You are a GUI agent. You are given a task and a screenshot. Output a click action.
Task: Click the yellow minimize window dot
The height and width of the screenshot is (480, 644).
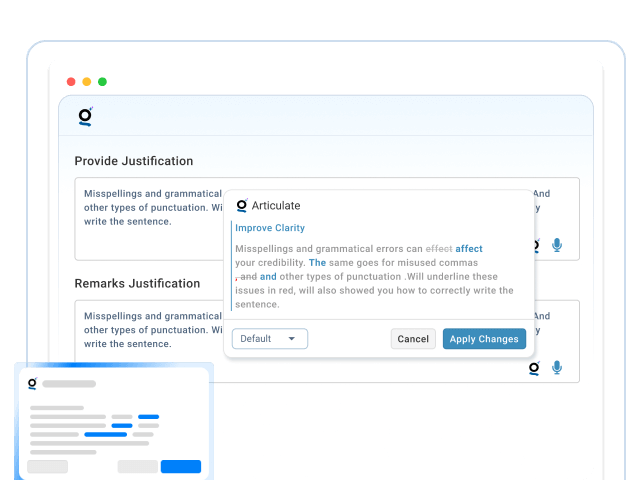tap(87, 82)
